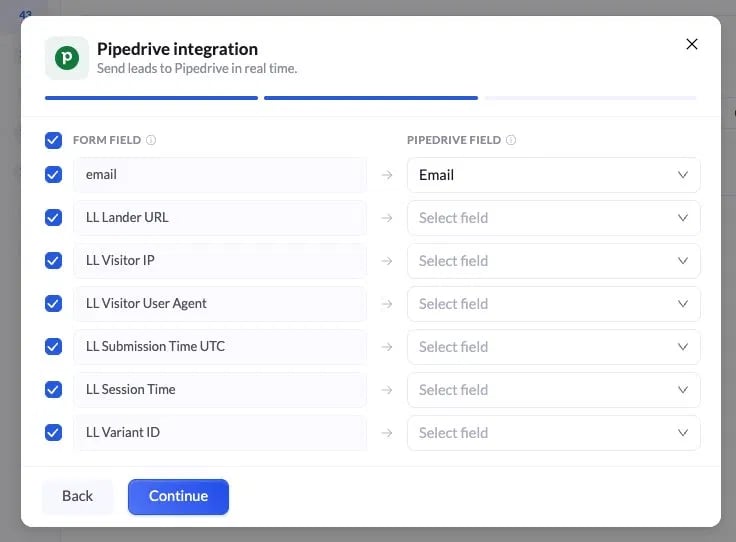736x542 pixels.
Task: Click the info icon beside FORM FIELD
Action: point(151,140)
